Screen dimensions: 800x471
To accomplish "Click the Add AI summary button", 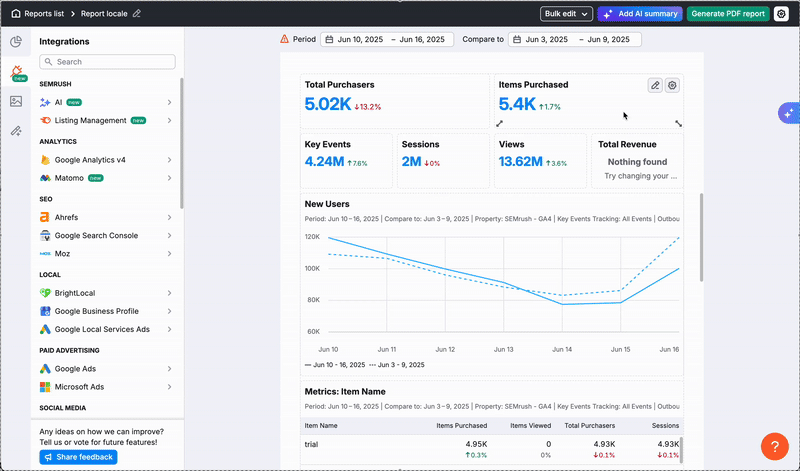I will tap(640, 14).
